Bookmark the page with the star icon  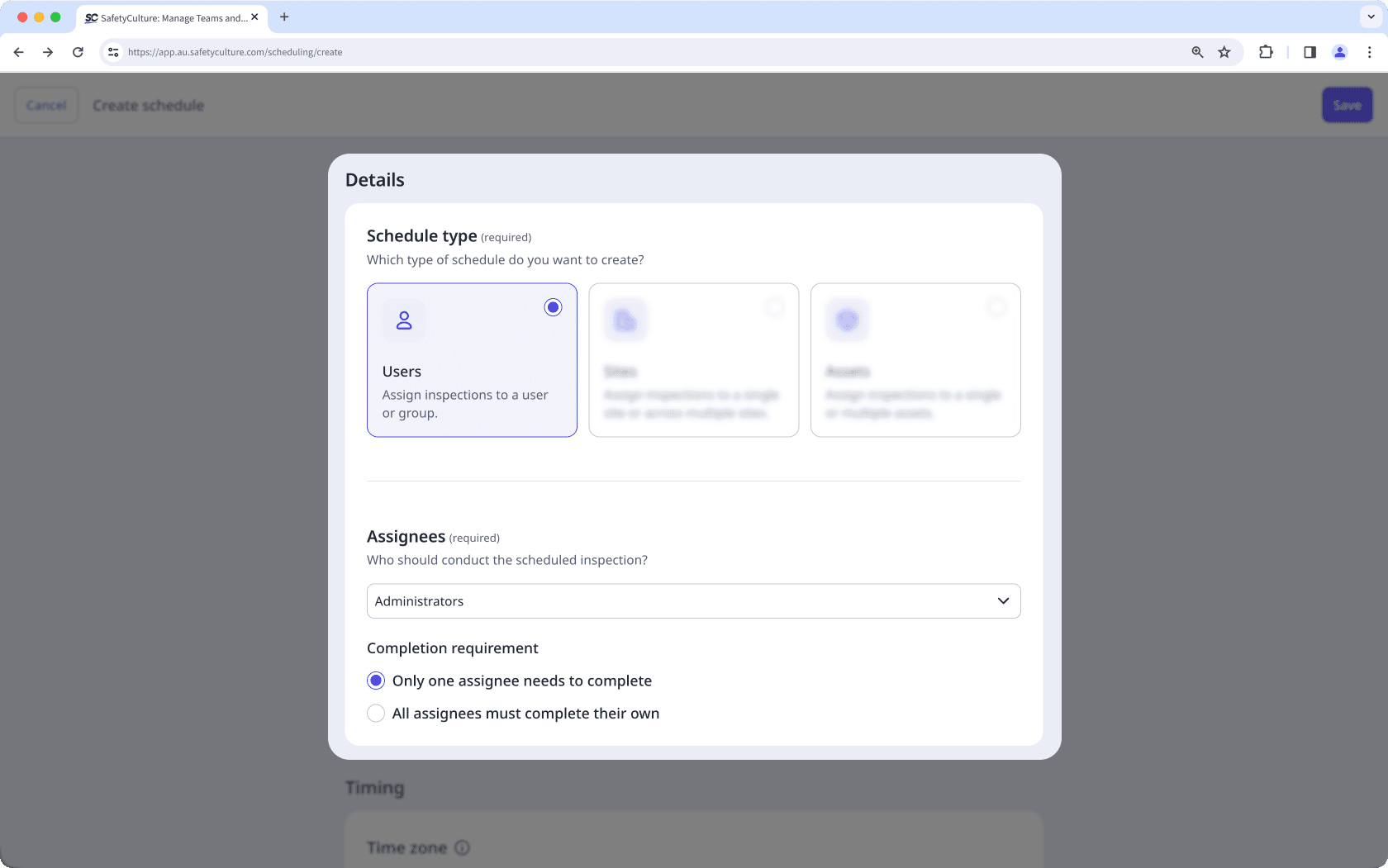tap(1224, 51)
